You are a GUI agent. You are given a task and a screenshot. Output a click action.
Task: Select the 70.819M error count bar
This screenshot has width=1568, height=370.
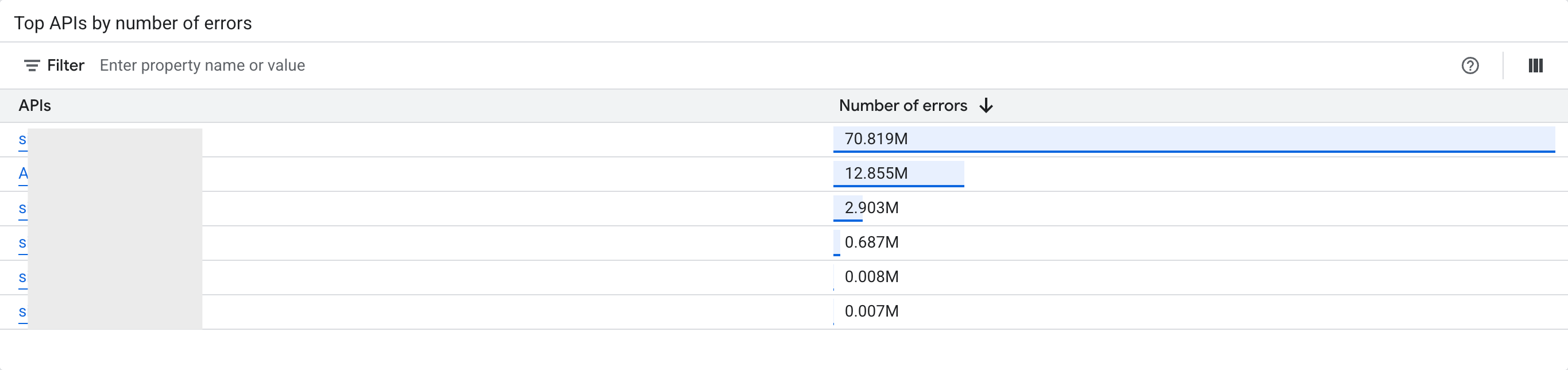click(1193, 140)
